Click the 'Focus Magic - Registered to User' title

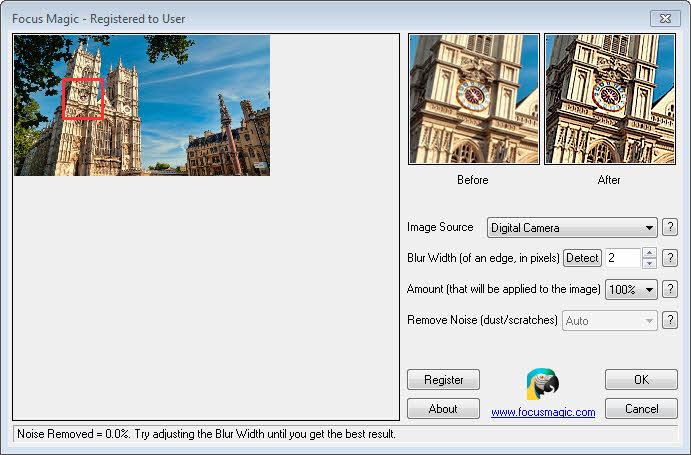(x=99, y=19)
